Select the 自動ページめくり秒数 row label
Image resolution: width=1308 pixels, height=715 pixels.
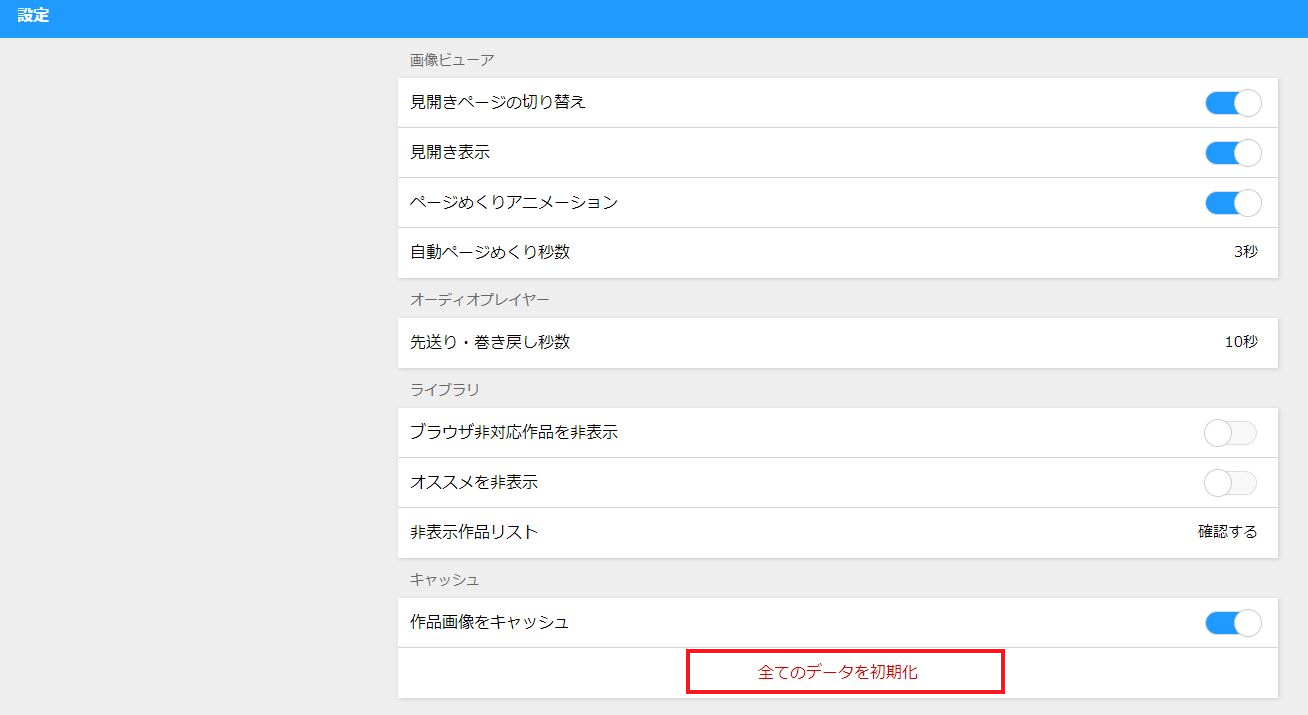[490, 252]
